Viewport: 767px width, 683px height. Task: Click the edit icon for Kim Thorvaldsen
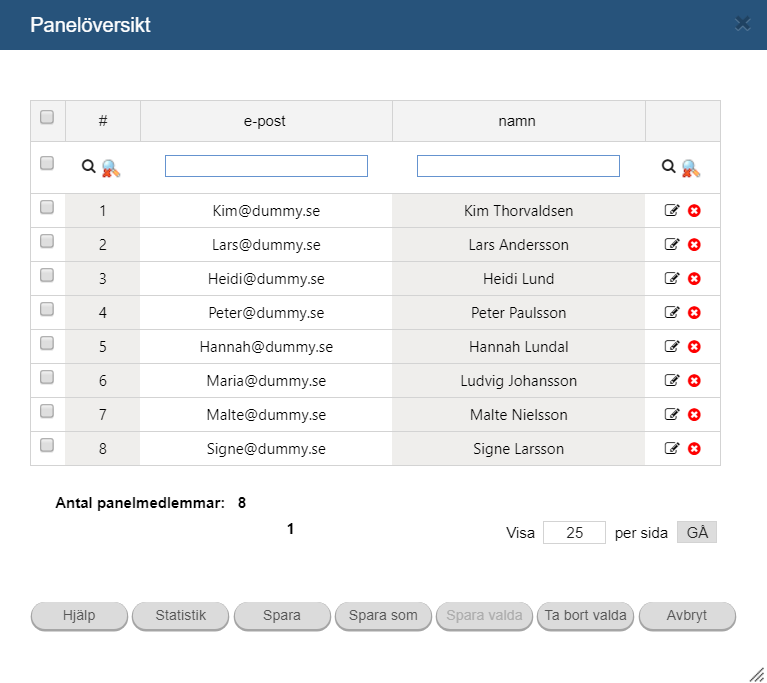672,210
